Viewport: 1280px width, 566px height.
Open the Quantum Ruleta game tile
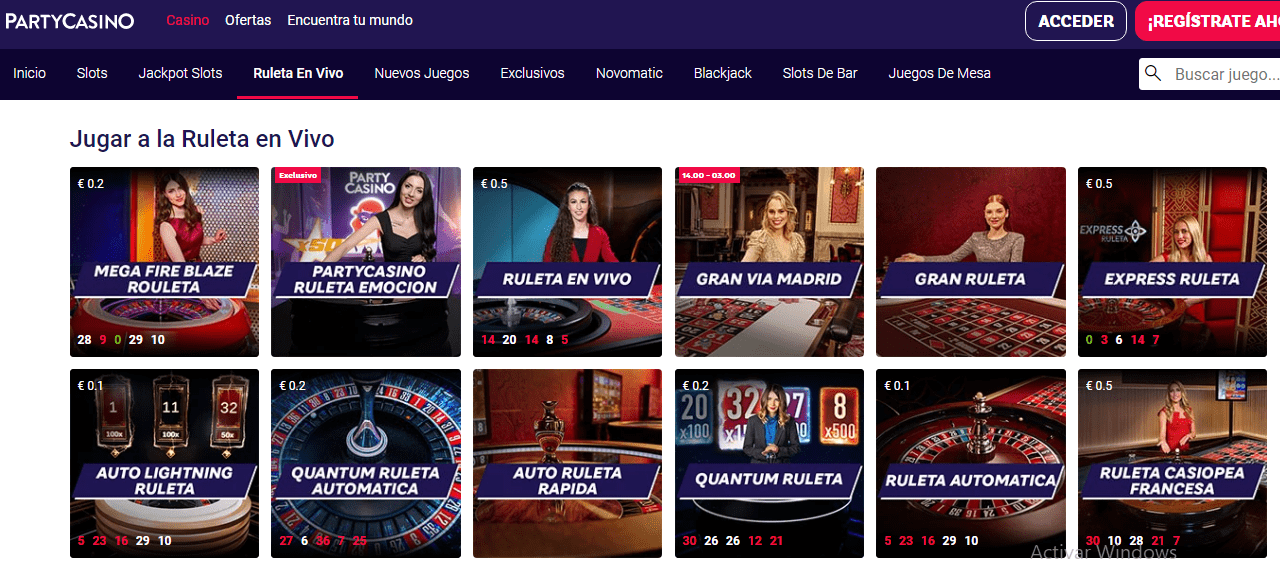point(770,463)
